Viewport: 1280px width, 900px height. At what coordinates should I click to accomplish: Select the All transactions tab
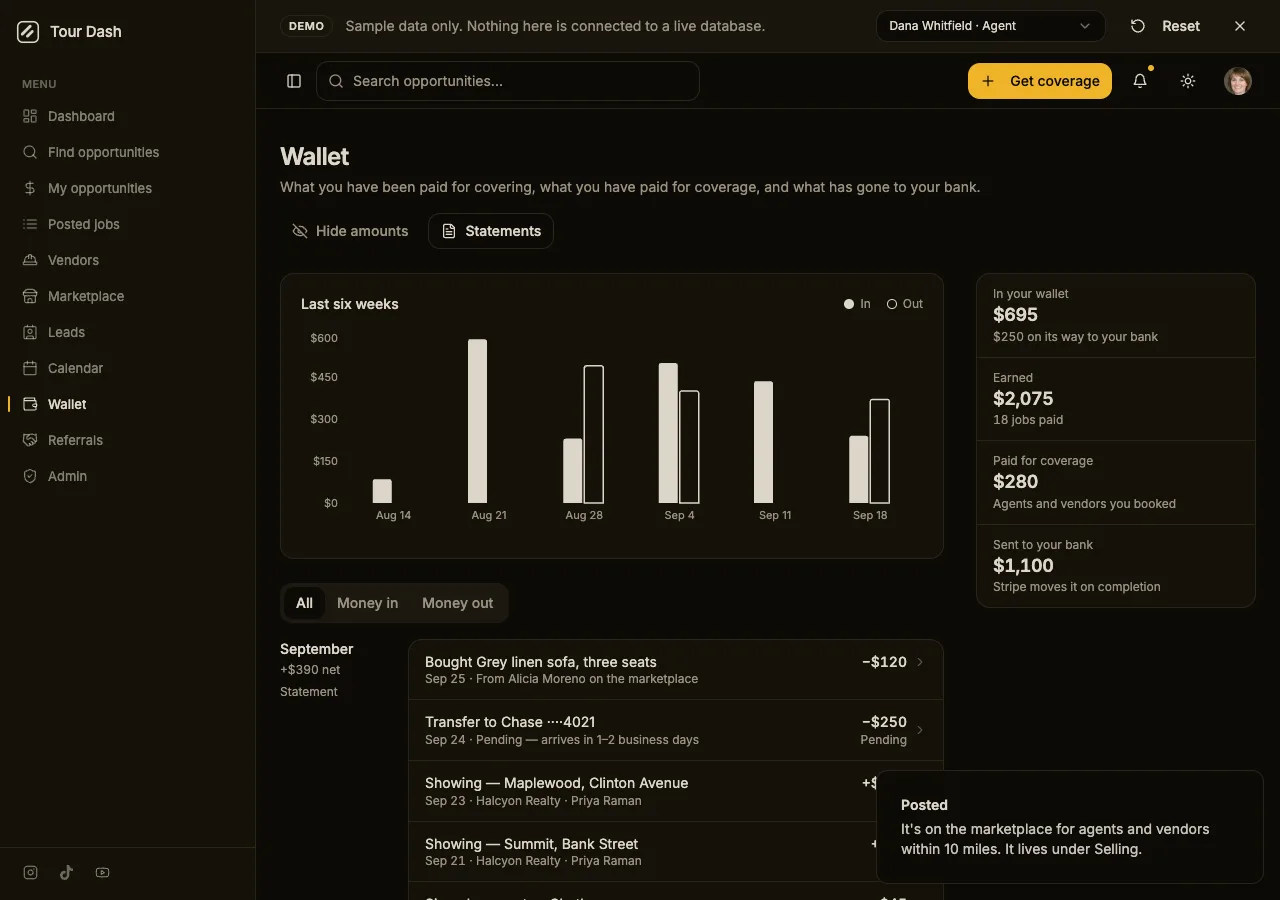[304, 603]
